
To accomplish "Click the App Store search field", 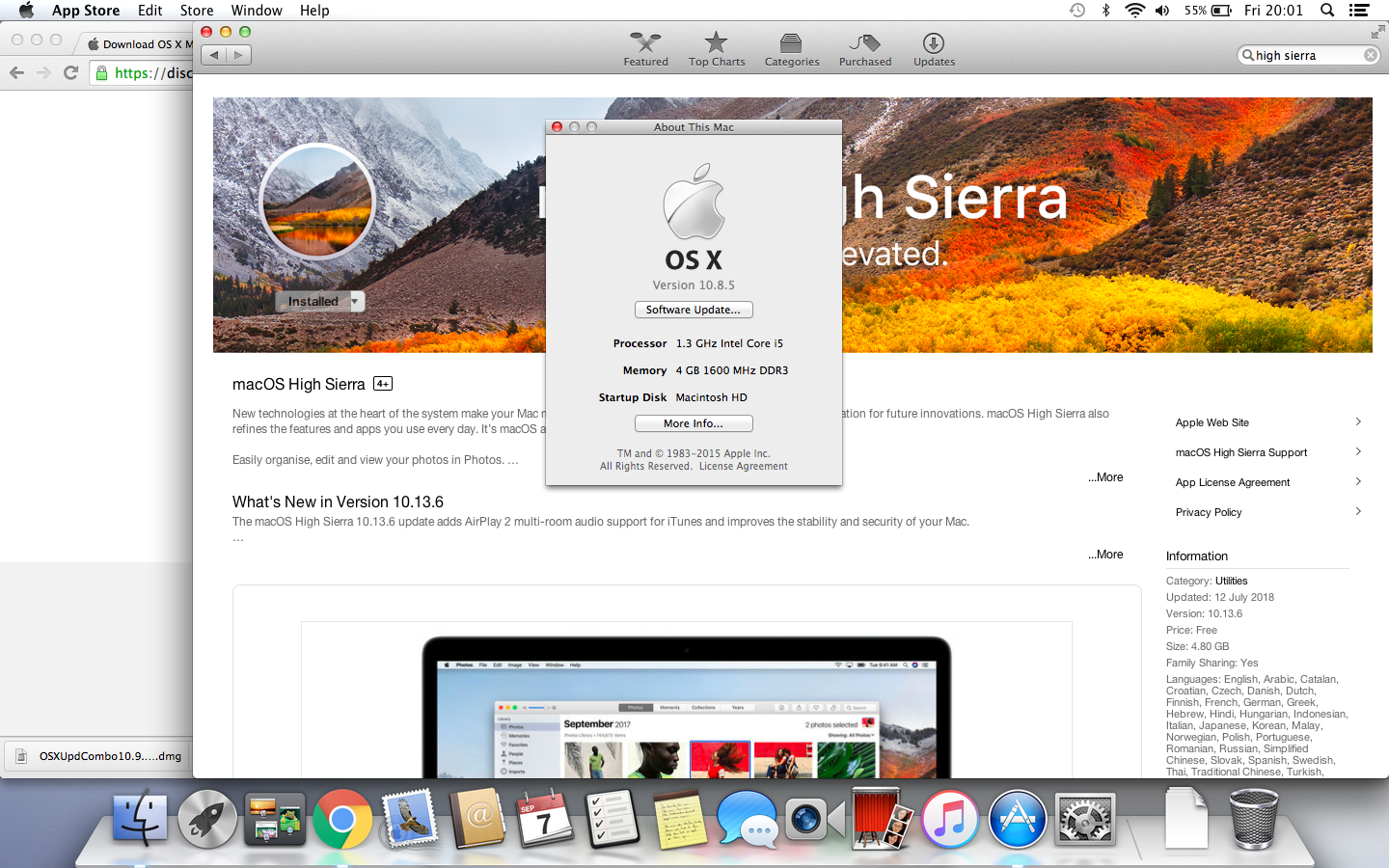I will point(1307,55).
